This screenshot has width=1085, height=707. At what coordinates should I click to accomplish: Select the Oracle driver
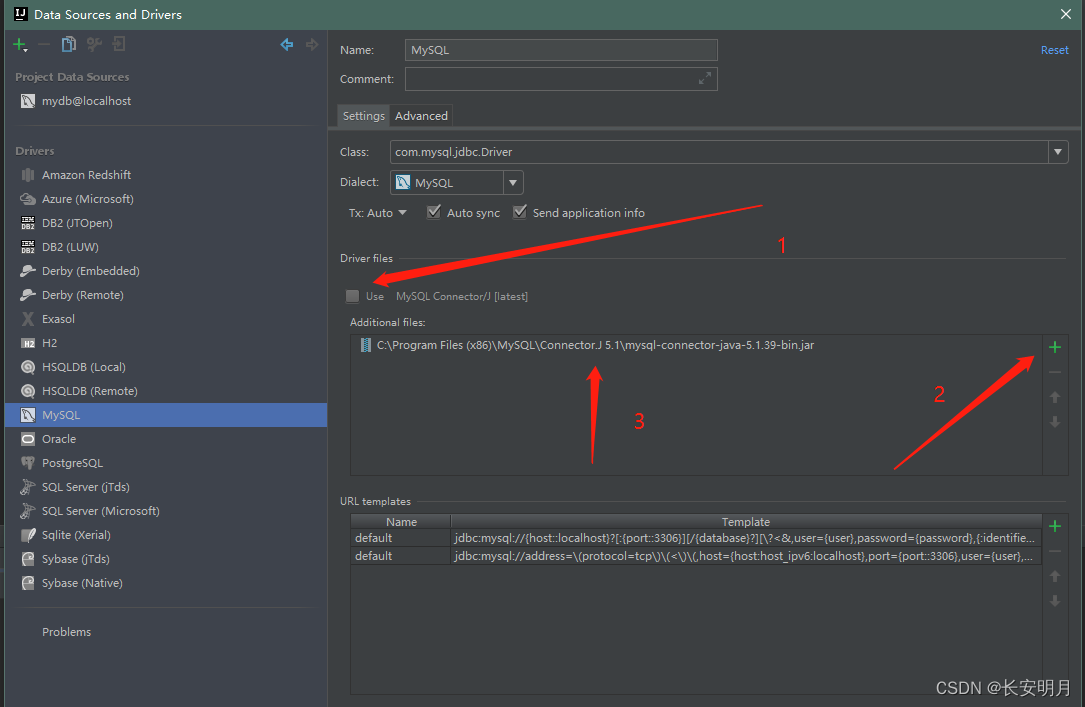pyautogui.click(x=166, y=439)
